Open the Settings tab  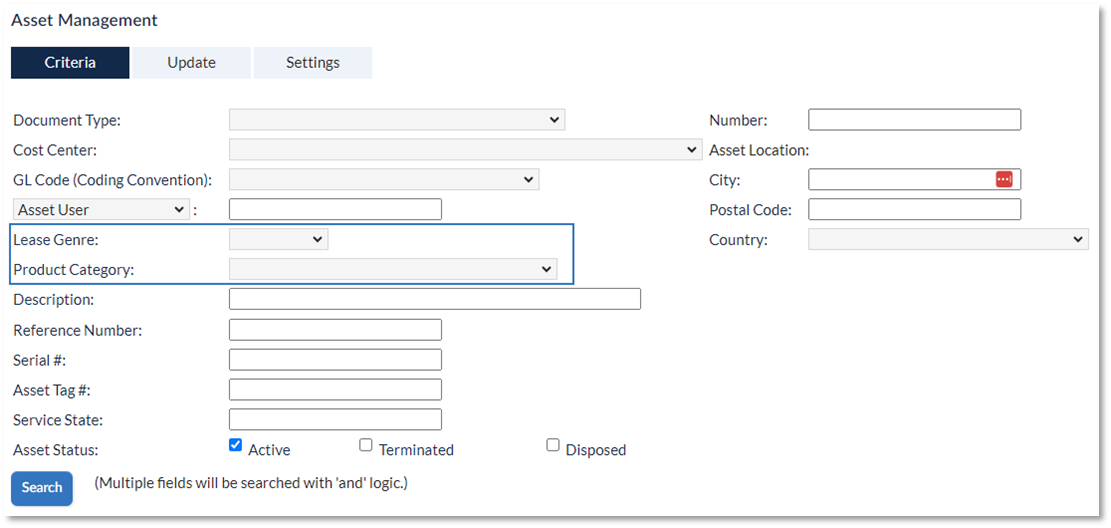pyautogui.click(x=312, y=62)
